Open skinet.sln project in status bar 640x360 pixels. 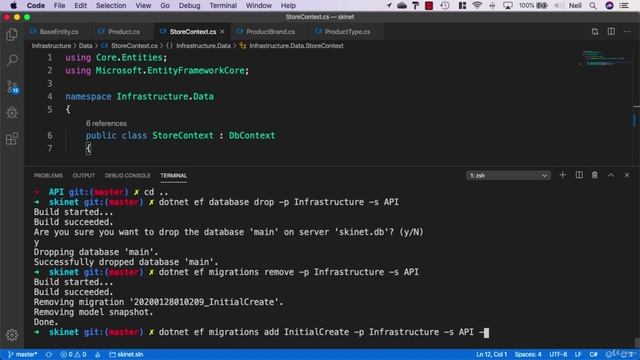click(x=126, y=354)
